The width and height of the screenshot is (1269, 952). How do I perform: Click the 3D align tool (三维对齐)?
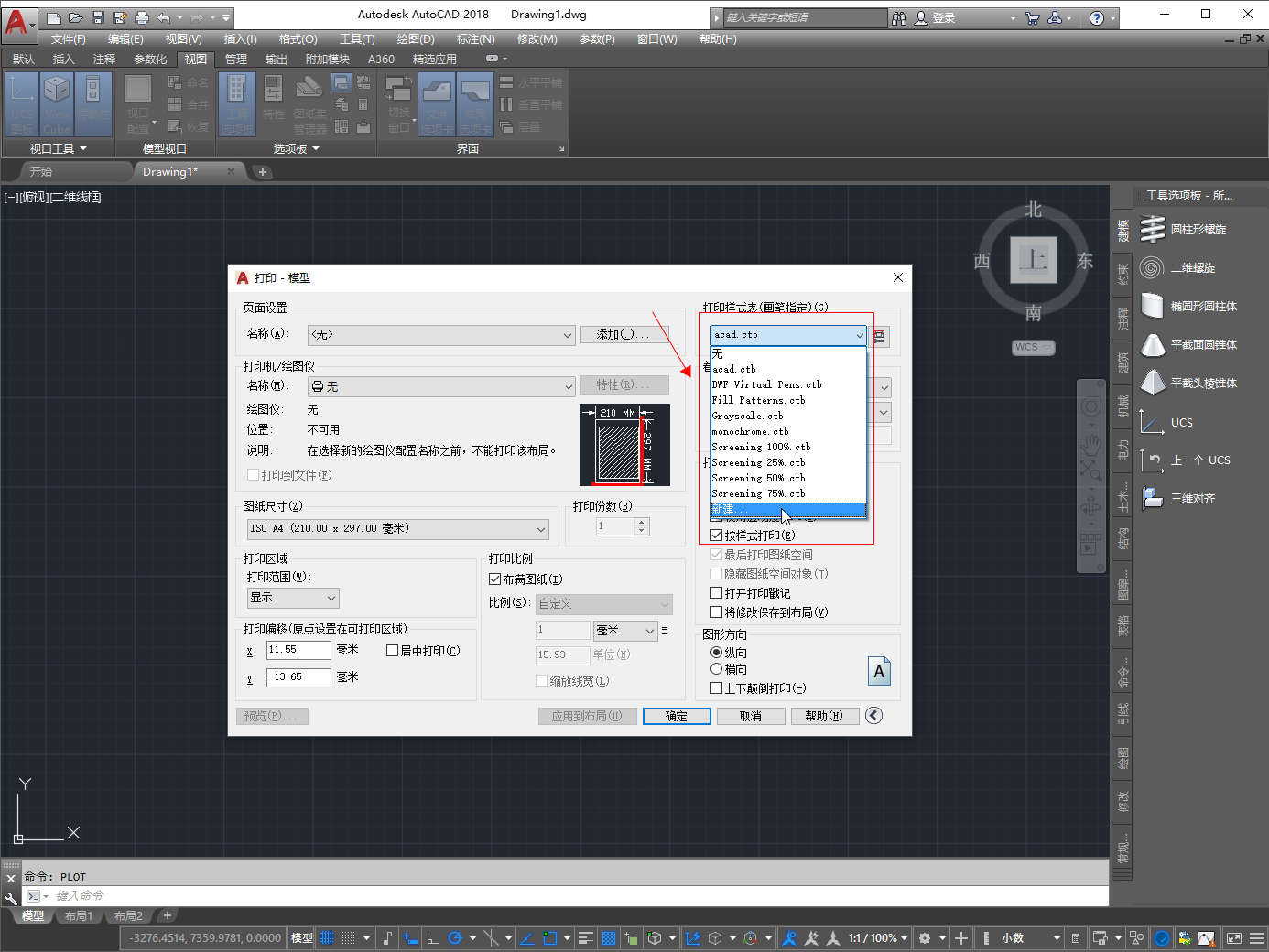pos(1179,499)
